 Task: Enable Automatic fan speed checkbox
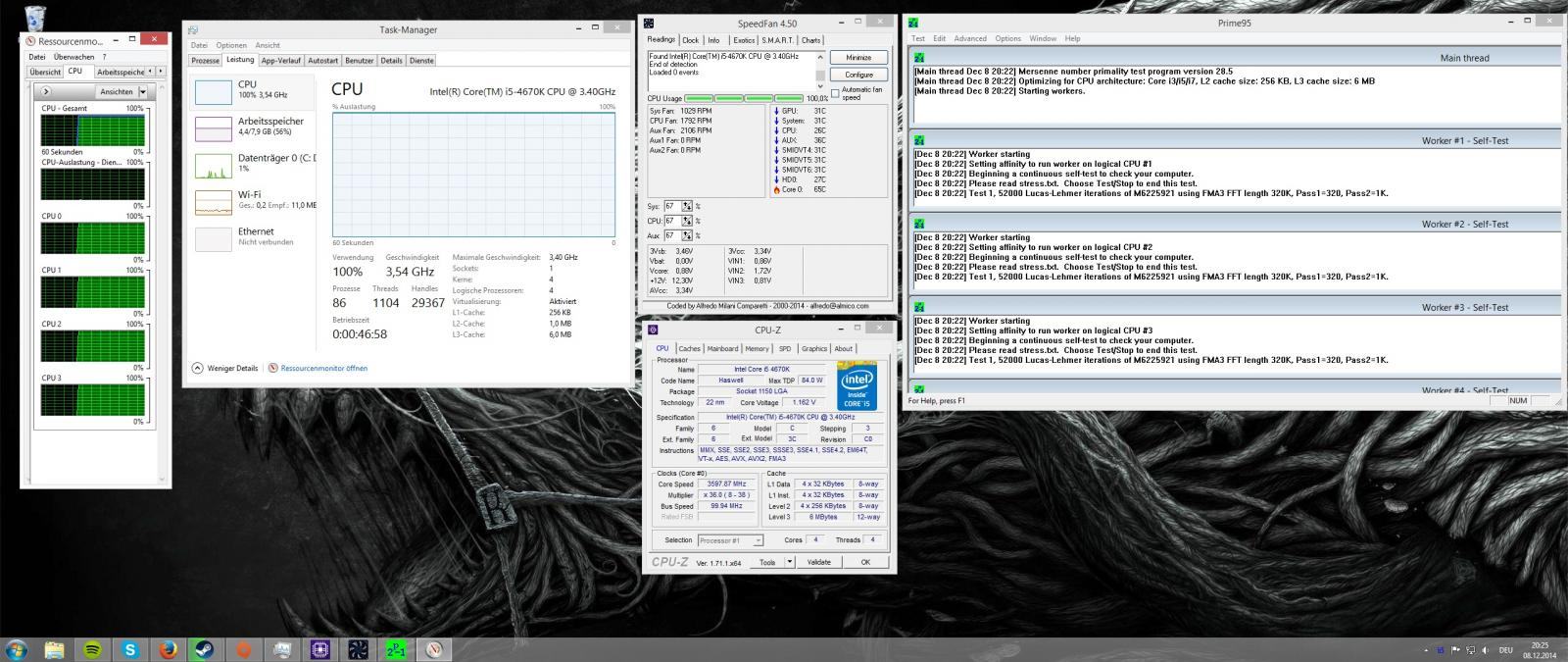tap(835, 93)
